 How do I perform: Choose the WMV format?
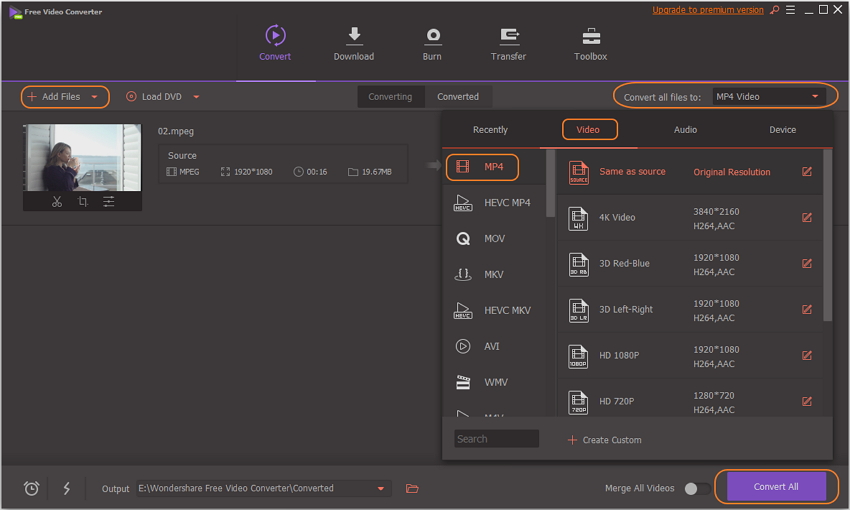click(493, 382)
